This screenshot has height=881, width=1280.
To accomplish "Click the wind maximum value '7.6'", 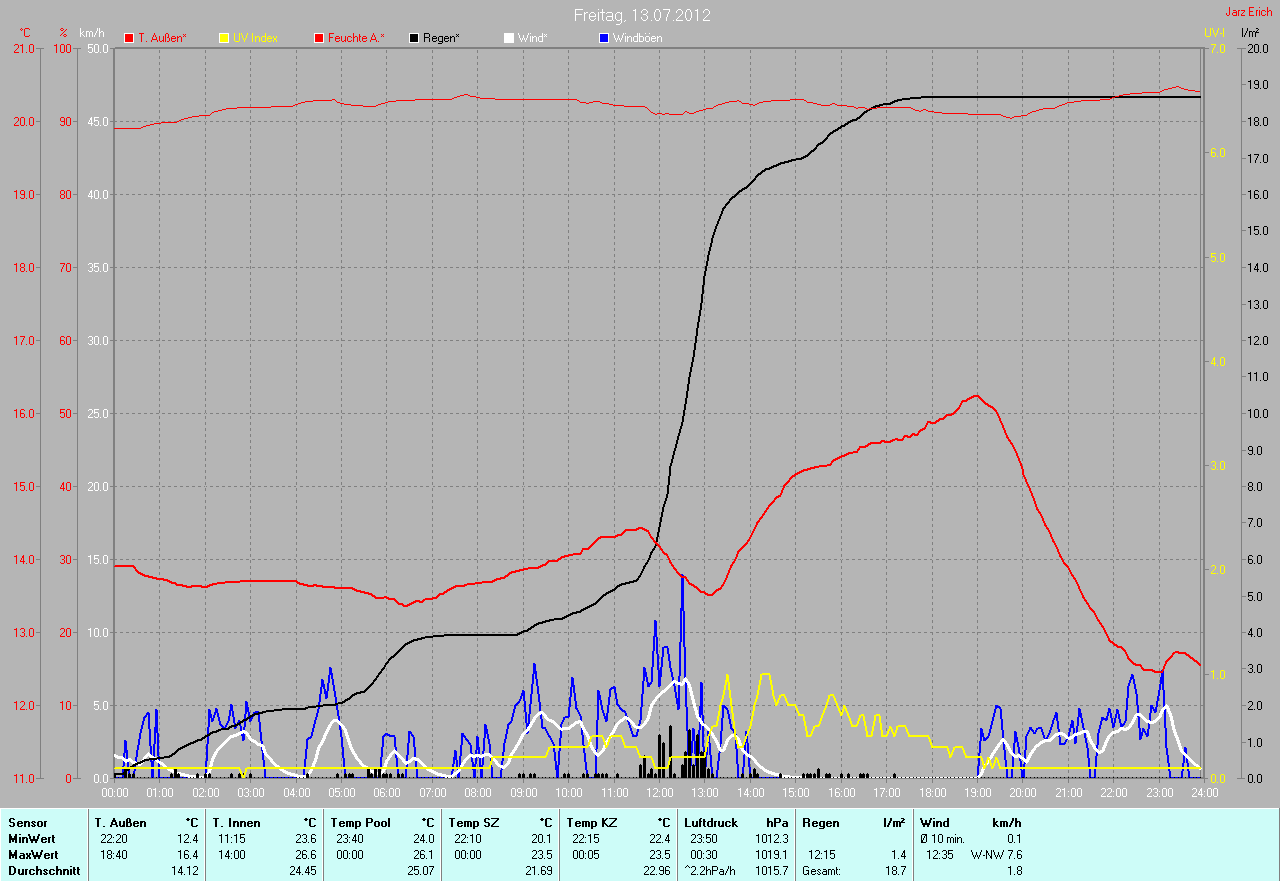I will 1014,855.
